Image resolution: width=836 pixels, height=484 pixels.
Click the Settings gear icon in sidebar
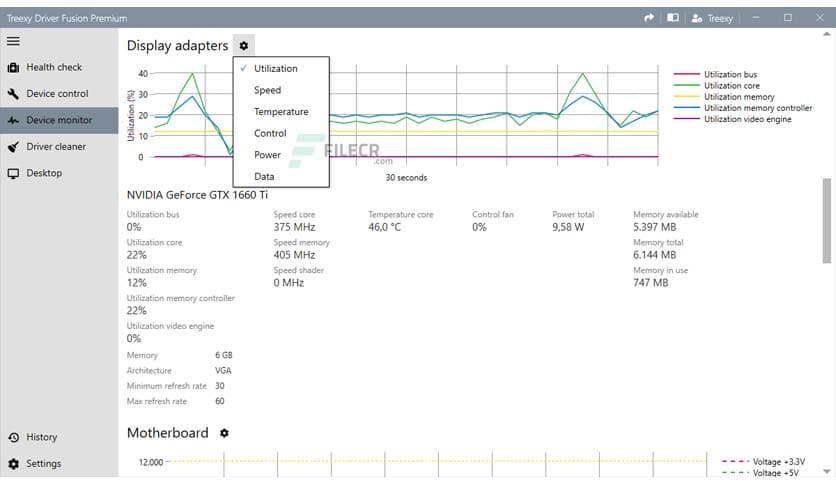click(13, 464)
